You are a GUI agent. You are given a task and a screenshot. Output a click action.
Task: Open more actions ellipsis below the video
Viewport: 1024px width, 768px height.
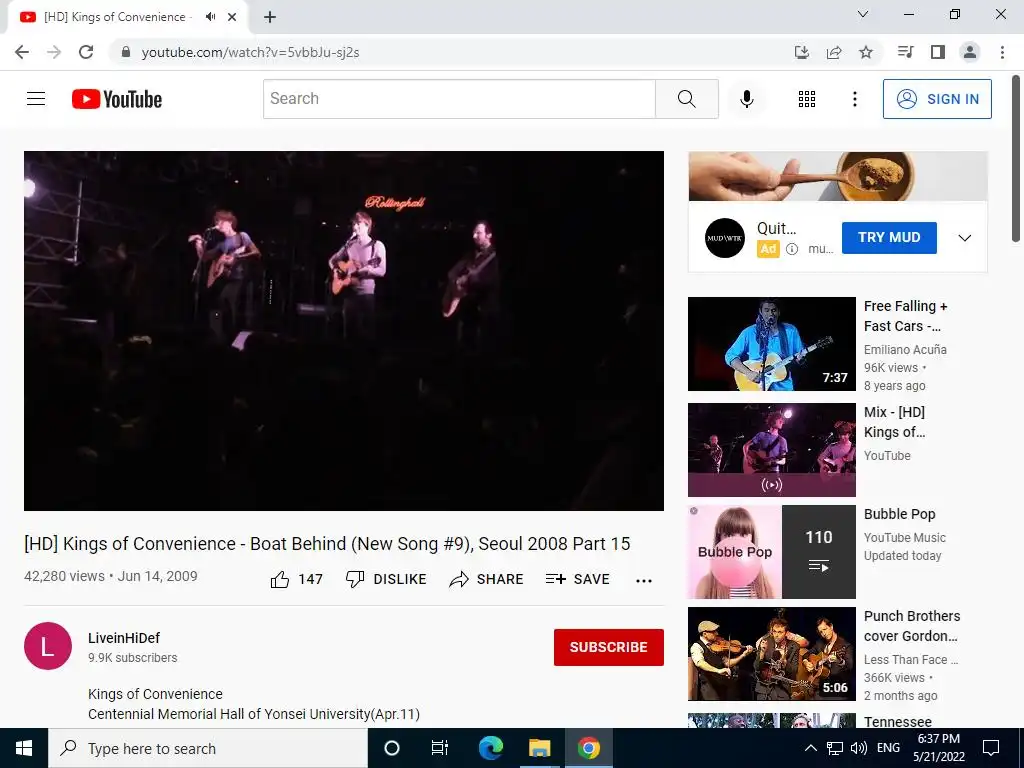644,581
